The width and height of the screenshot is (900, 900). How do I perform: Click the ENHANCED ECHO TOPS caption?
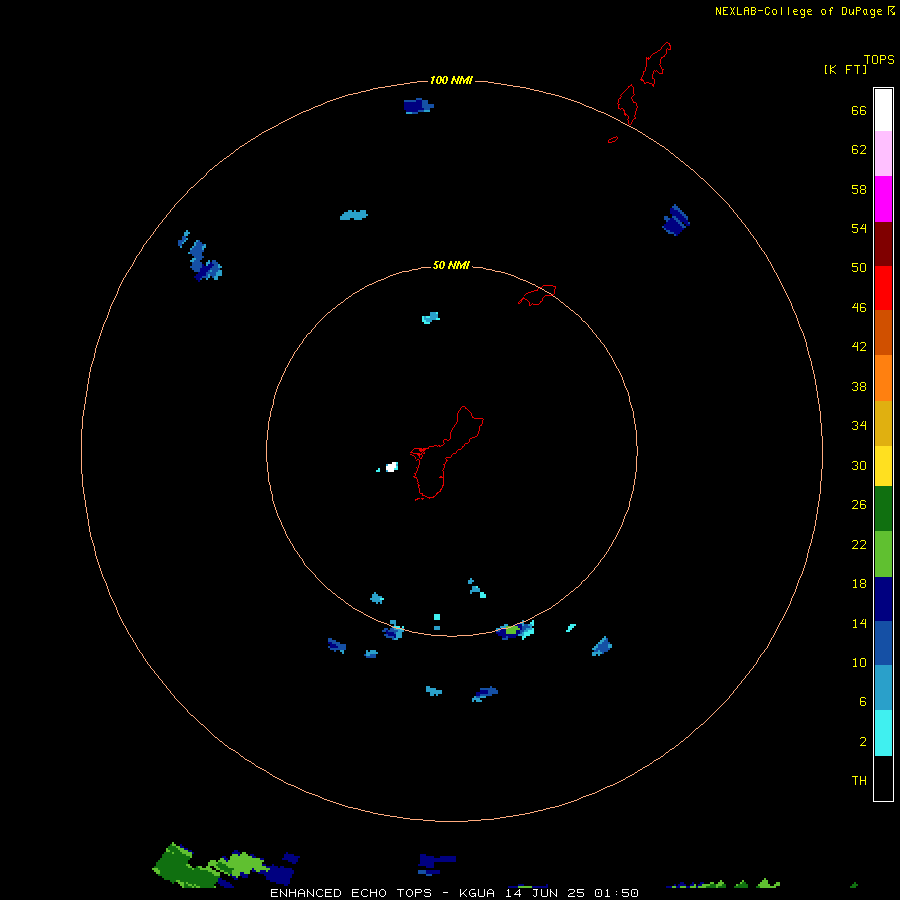351,893
